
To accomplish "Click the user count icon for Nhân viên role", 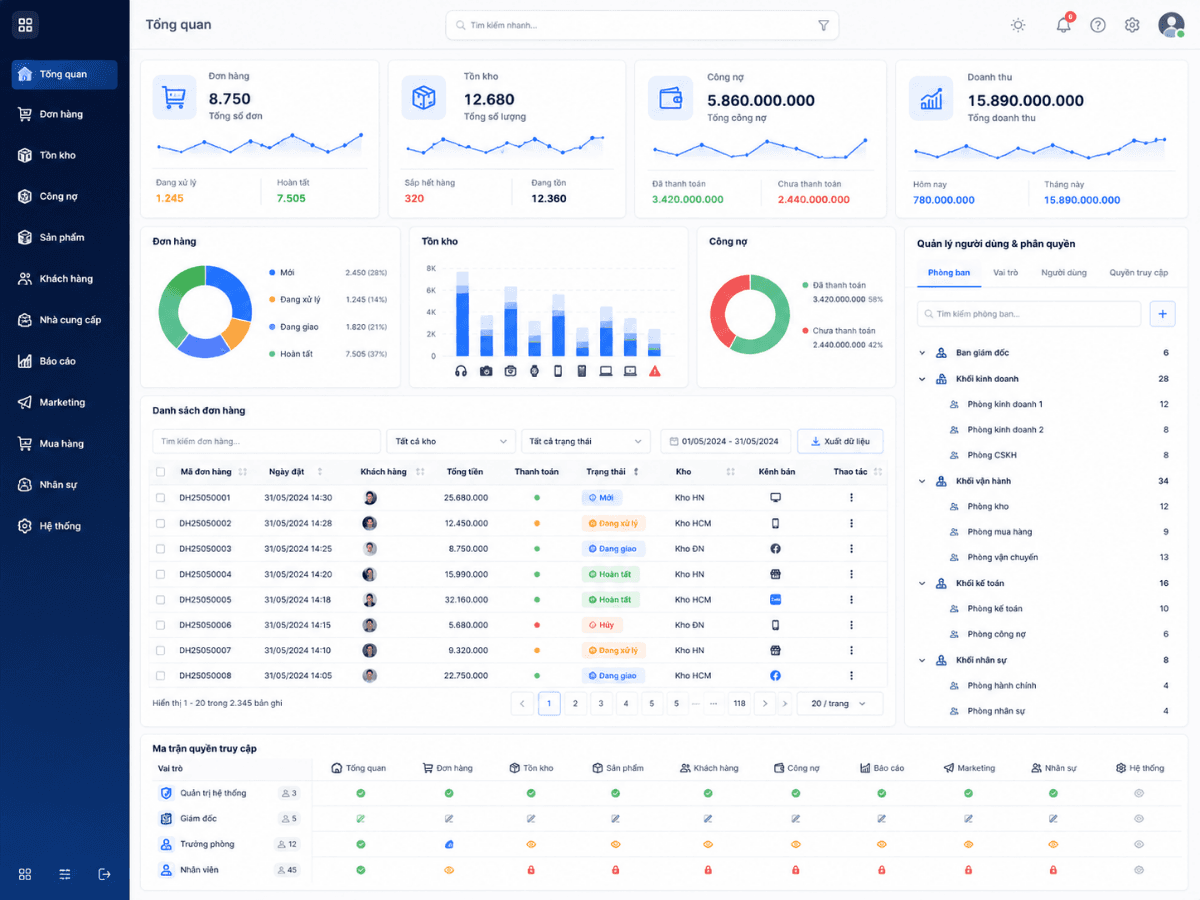I will [x=281, y=870].
